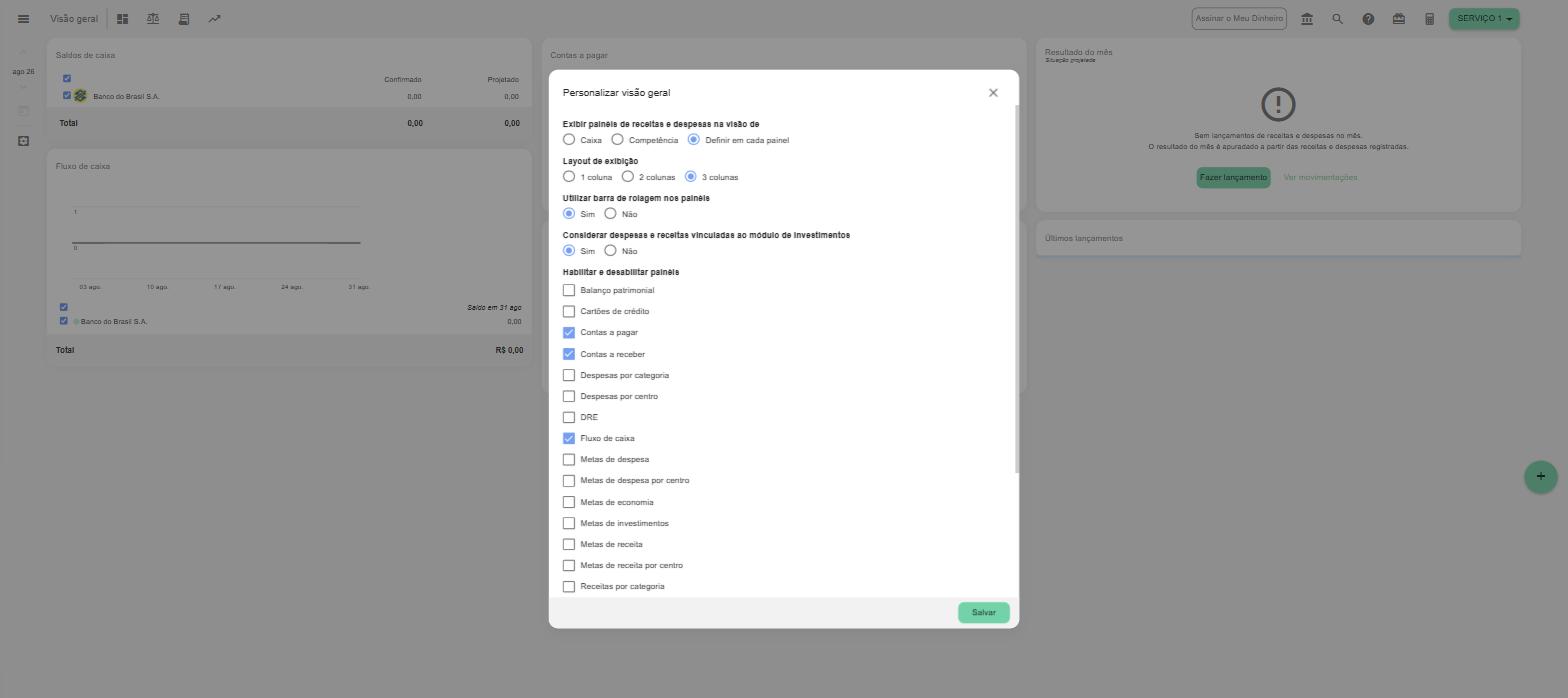Open help question mark icon
This screenshot has height=698, width=1568.
pyautogui.click(x=1368, y=19)
